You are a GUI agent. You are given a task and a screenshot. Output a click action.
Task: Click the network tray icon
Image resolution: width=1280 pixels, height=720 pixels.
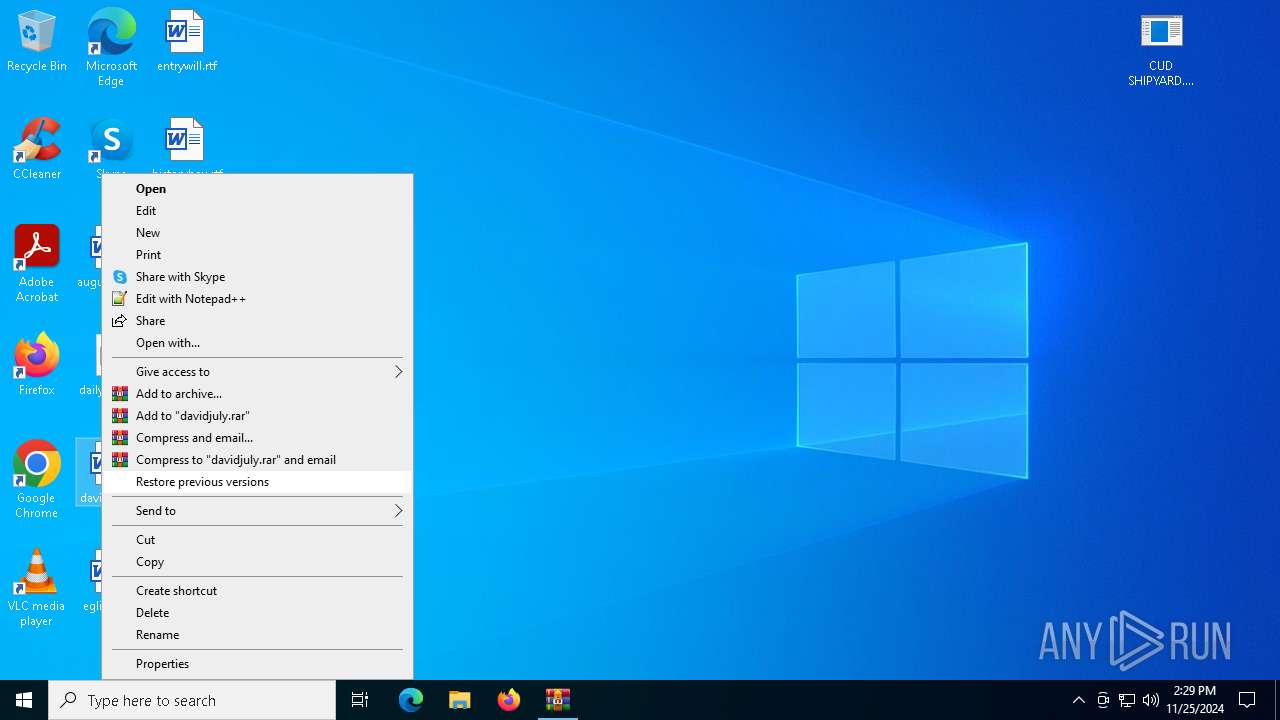(x=1127, y=700)
